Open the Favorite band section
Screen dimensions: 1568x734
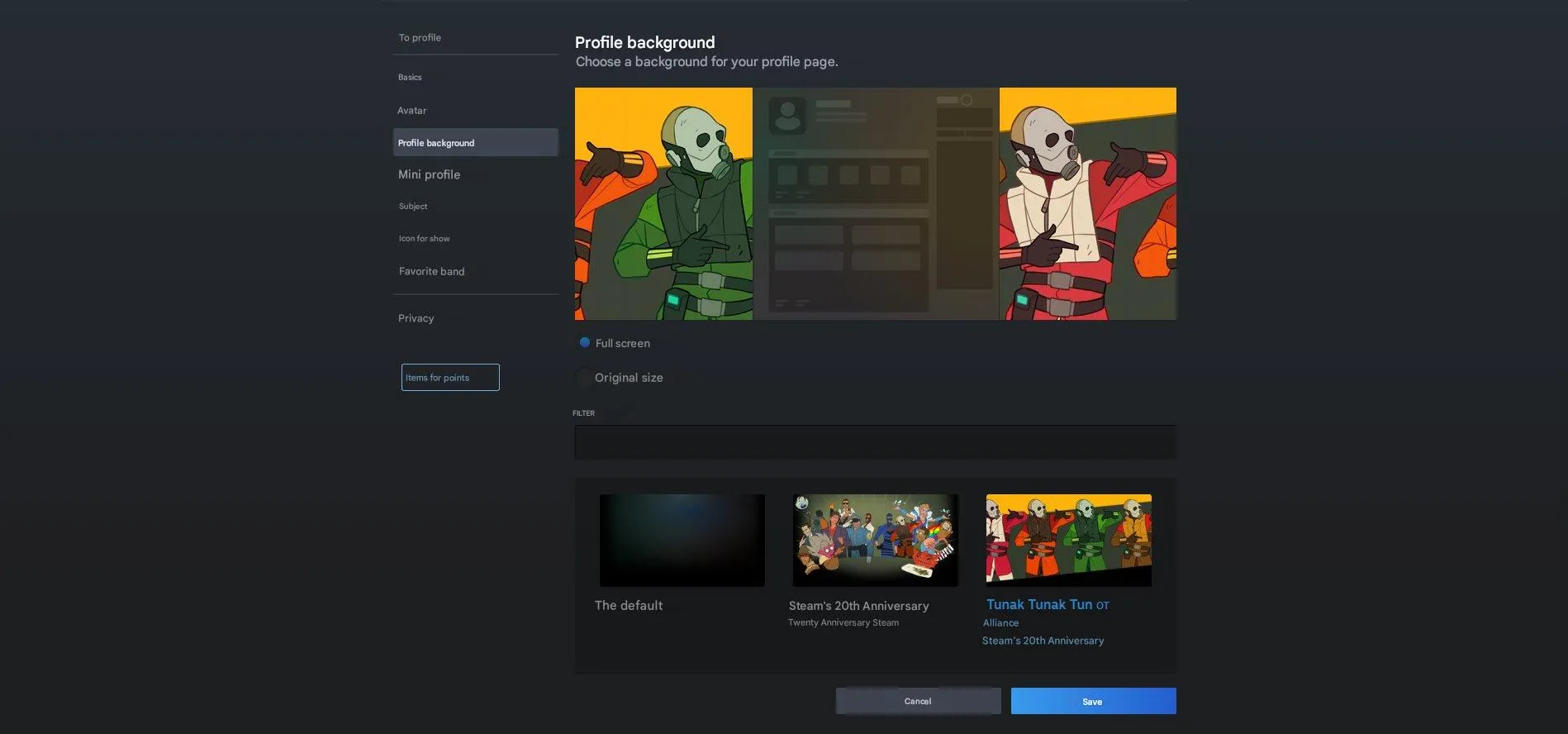[x=431, y=271]
